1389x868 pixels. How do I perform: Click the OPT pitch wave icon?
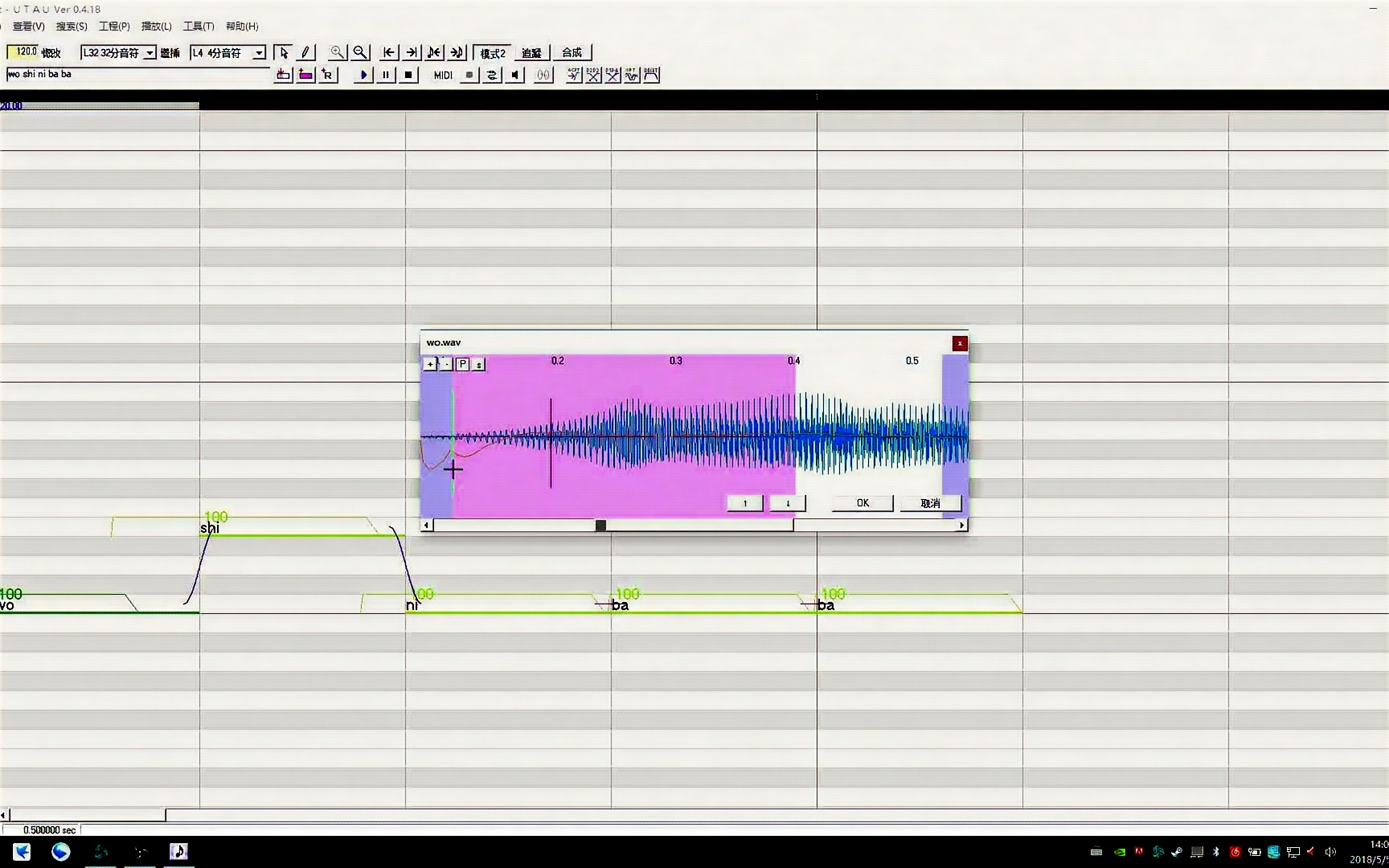point(632,75)
